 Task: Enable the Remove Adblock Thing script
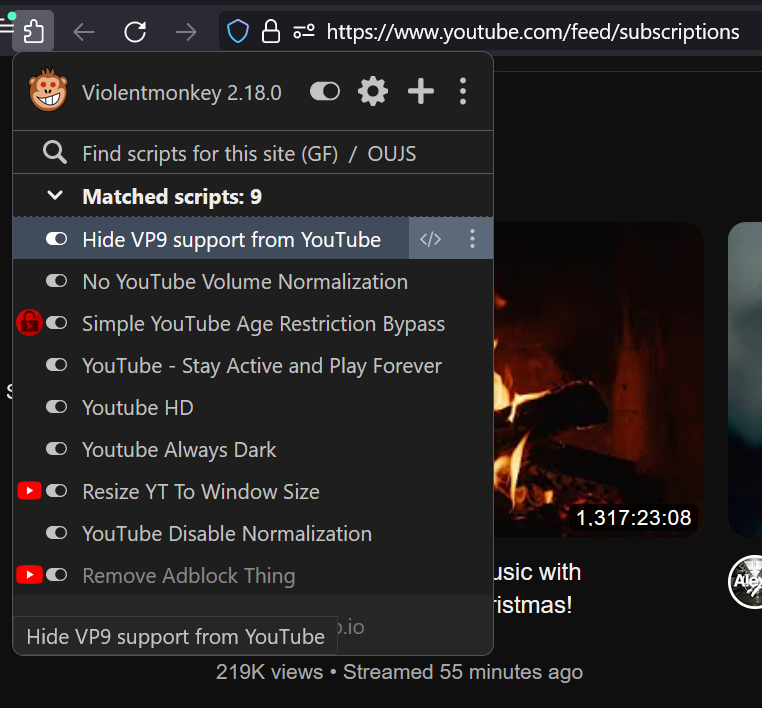click(x=57, y=576)
